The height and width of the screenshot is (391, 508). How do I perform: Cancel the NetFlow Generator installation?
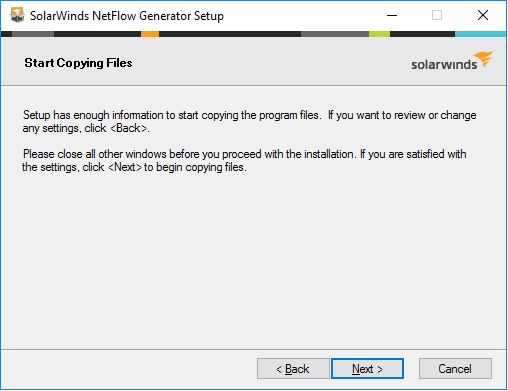pos(455,369)
